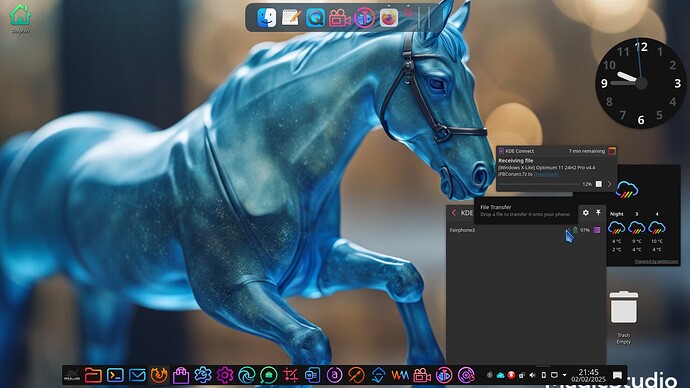Open the circular media player icon in top dock

click(364, 18)
